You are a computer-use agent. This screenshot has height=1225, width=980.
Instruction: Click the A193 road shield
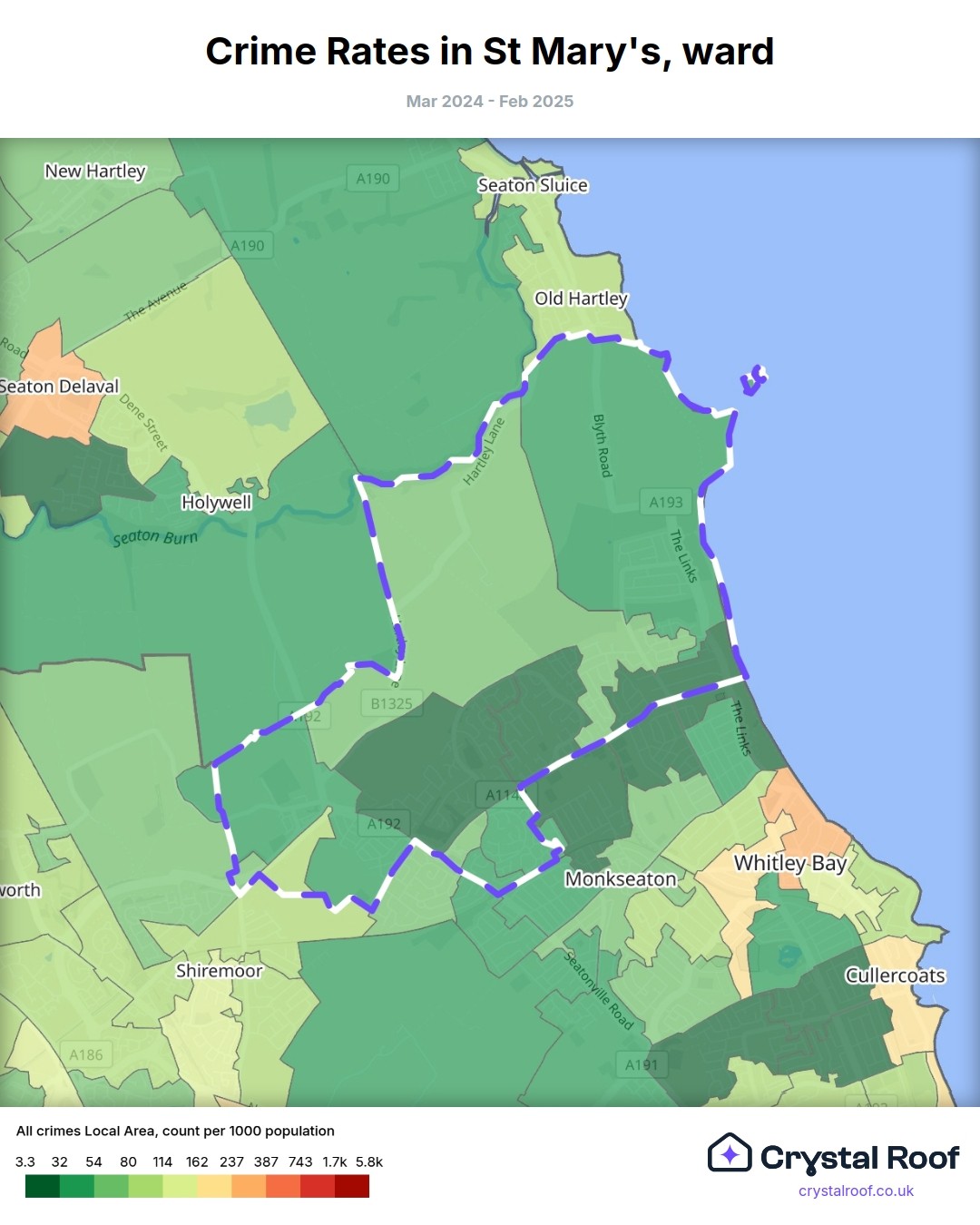pos(666,502)
